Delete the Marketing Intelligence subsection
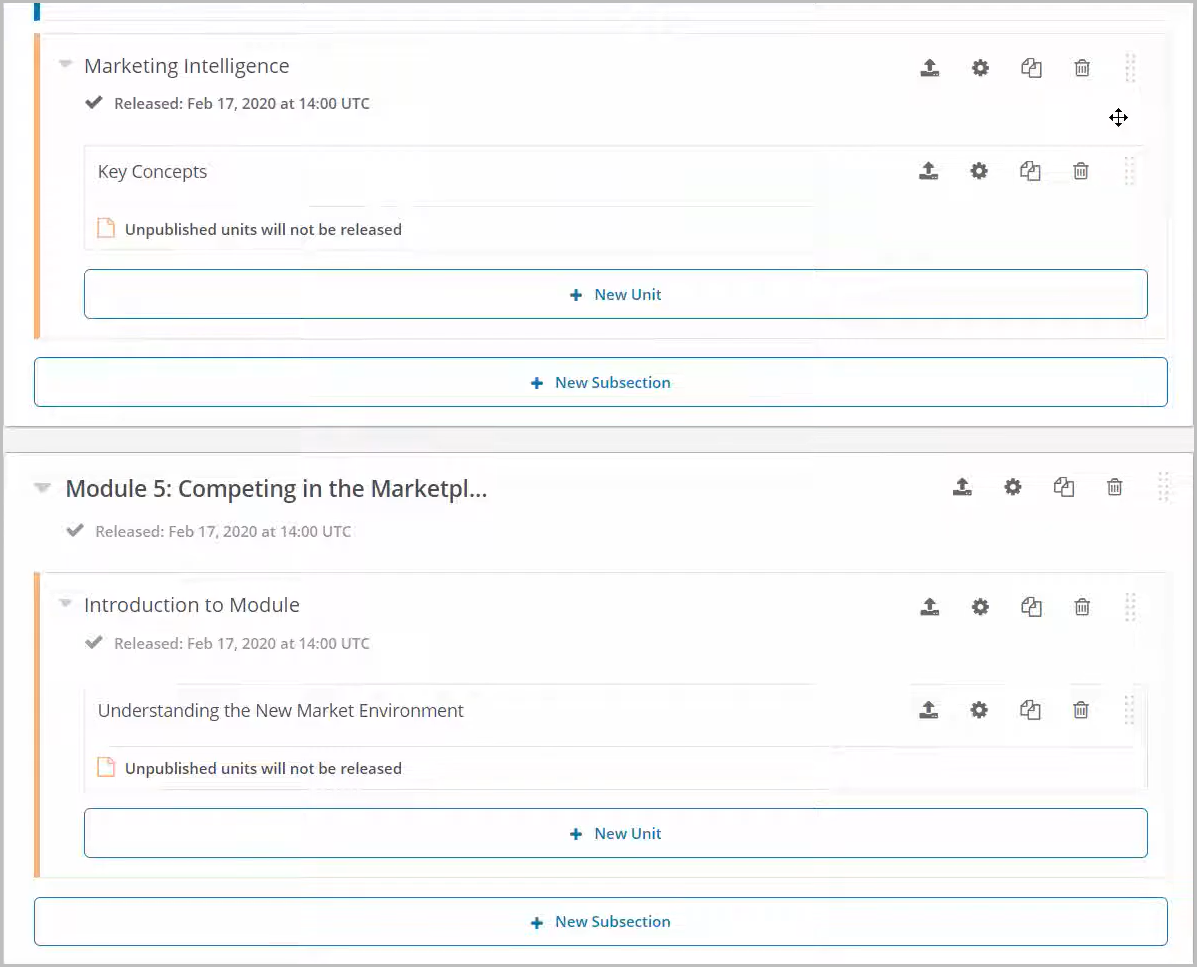The height and width of the screenshot is (967, 1197). click(1082, 68)
